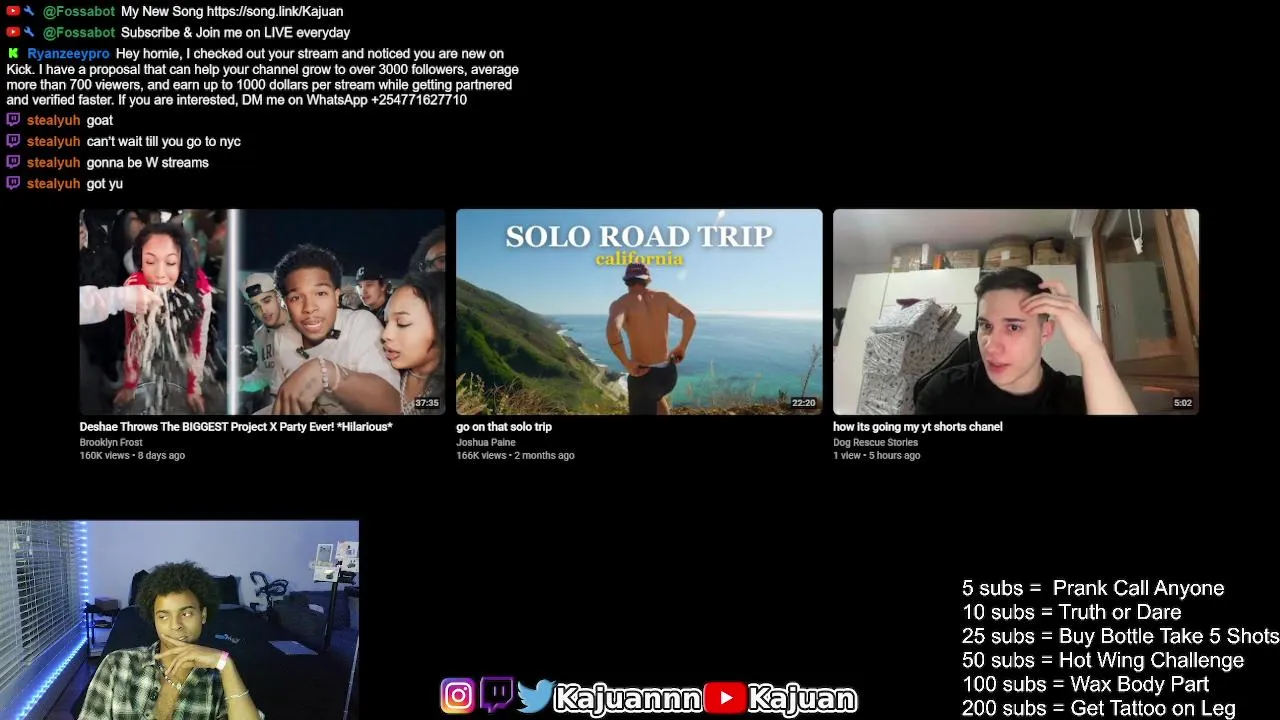1280x720 pixels.
Task: Click the @Fossabot username on 'My New Song' line
Action: pos(79,12)
